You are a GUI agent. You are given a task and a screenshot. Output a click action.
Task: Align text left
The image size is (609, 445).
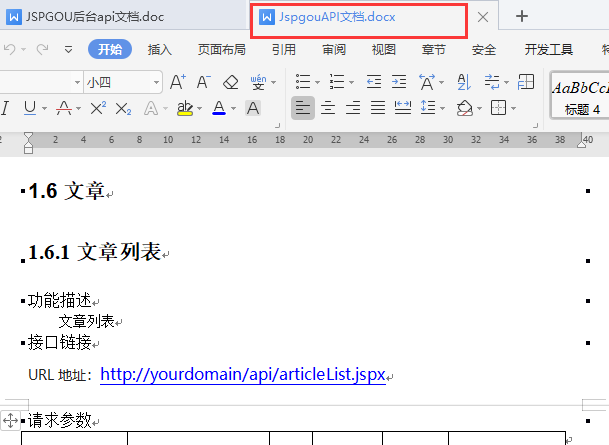pos(303,108)
